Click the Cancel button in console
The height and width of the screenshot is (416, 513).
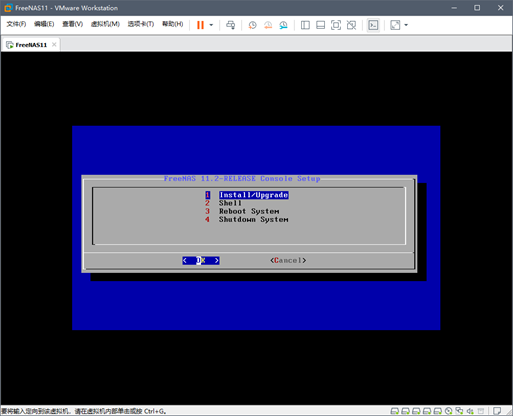point(288,260)
